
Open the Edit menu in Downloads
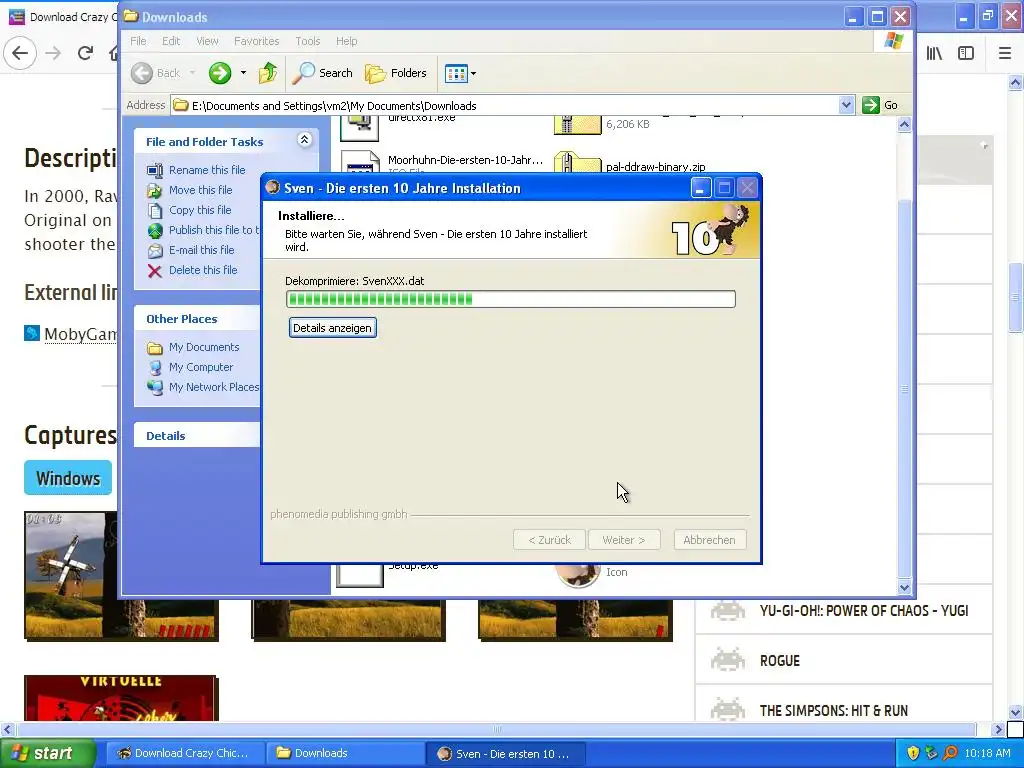pos(171,41)
